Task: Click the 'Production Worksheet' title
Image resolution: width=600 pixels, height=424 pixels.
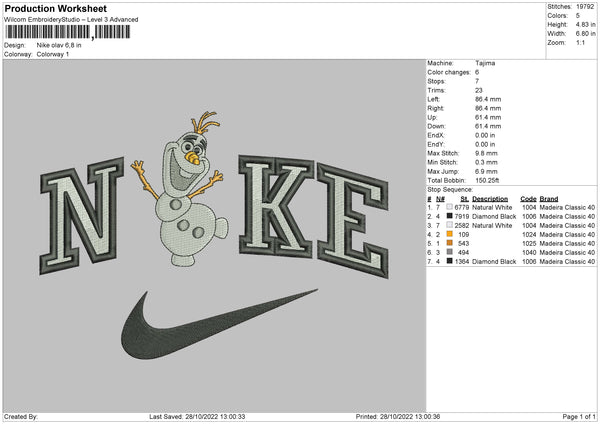Action: click(x=55, y=8)
